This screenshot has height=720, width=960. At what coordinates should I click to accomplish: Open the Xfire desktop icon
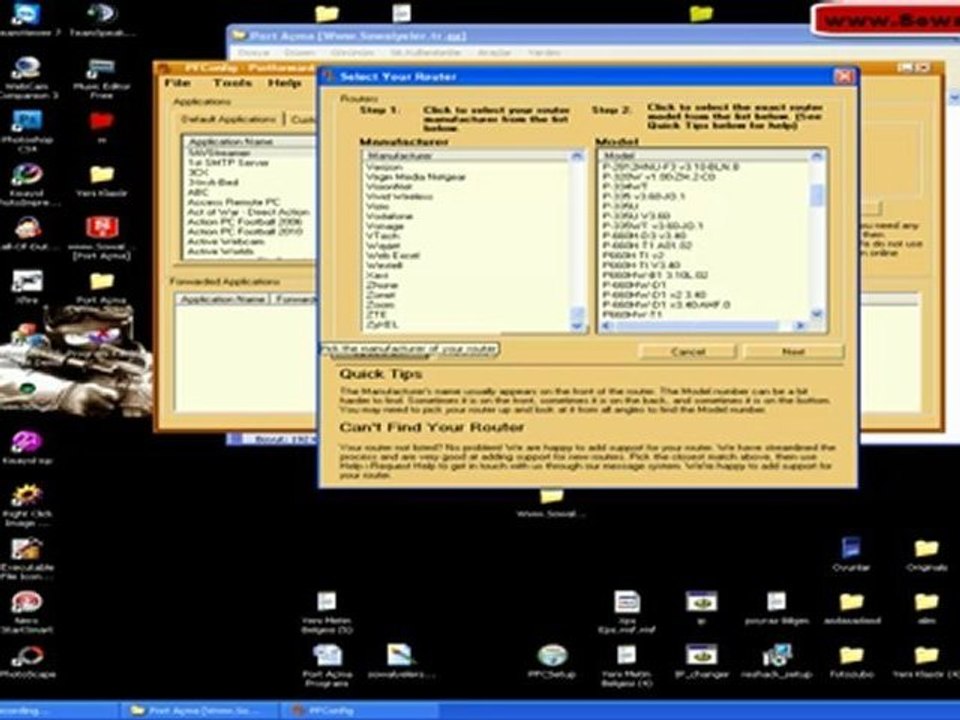(x=27, y=287)
